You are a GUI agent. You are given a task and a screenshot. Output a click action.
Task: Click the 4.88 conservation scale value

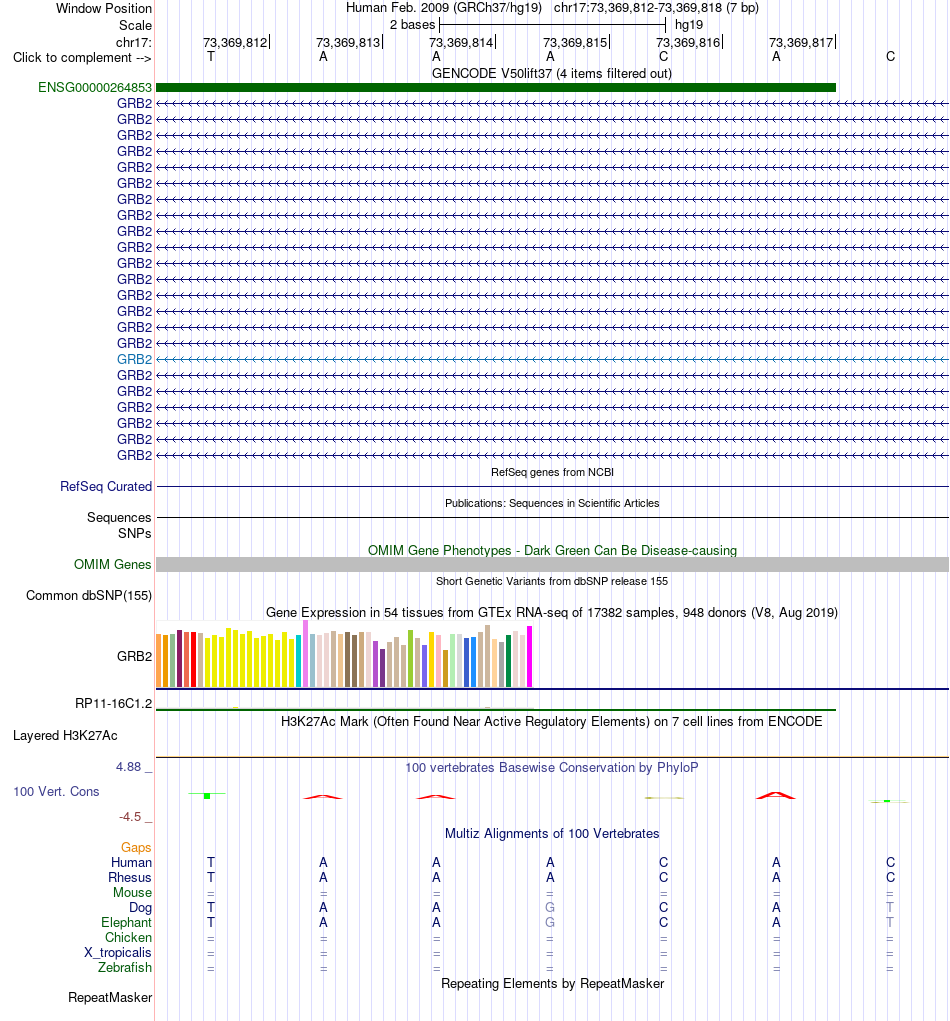click(128, 767)
